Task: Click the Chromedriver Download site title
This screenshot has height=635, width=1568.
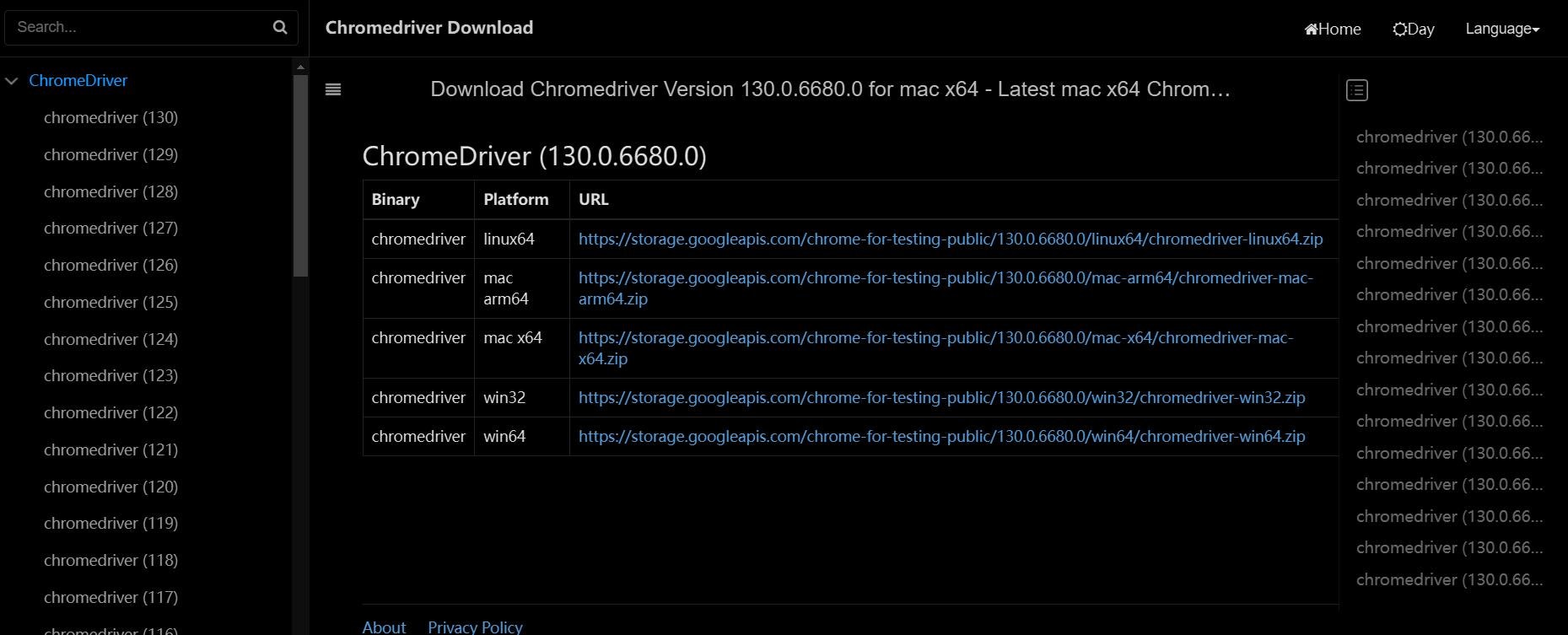Action: 429,28
